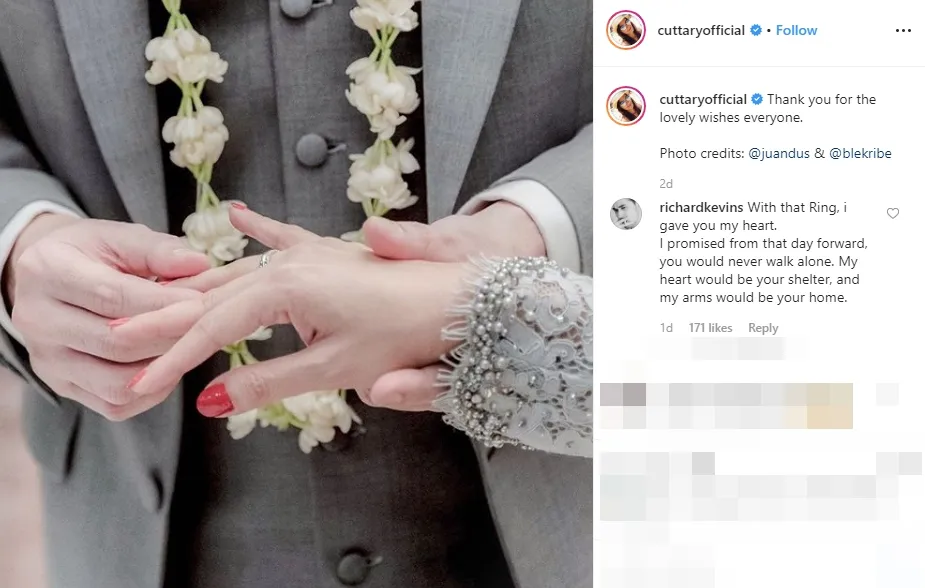This screenshot has height=588, width=925.
Task: Open the three-dot more options menu
Action: [903, 31]
